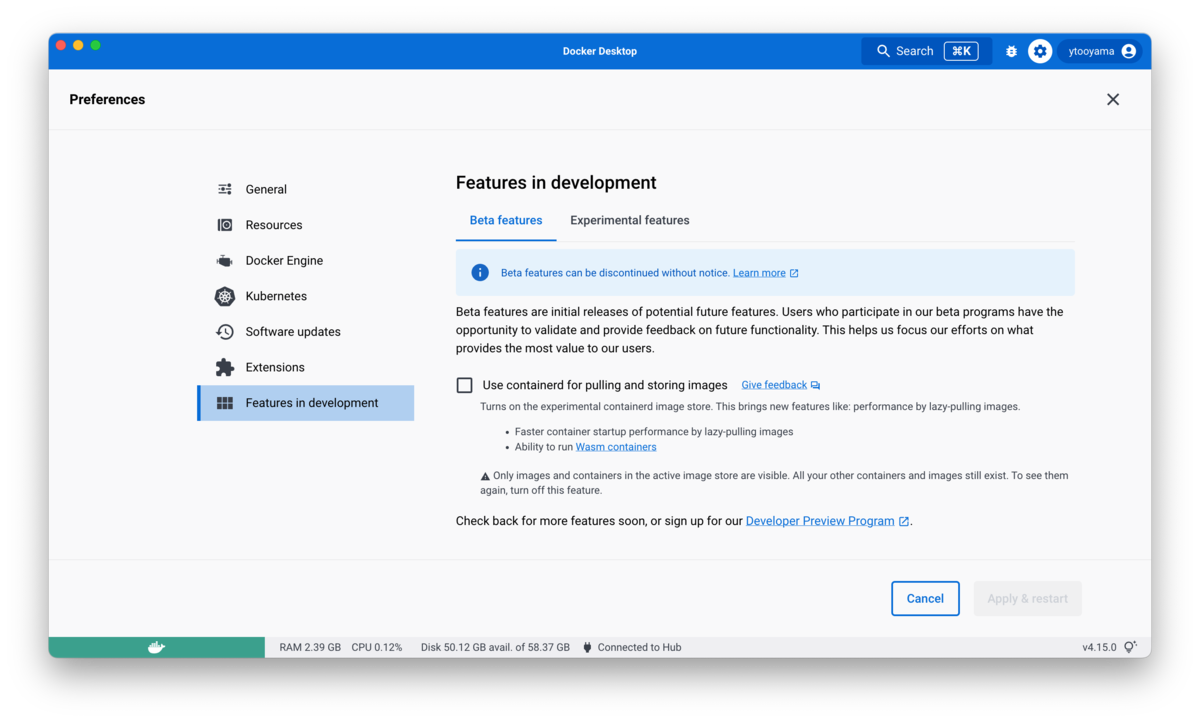
Task: Click the magnifier icon in Search box
Action: pyautogui.click(x=883, y=51)
